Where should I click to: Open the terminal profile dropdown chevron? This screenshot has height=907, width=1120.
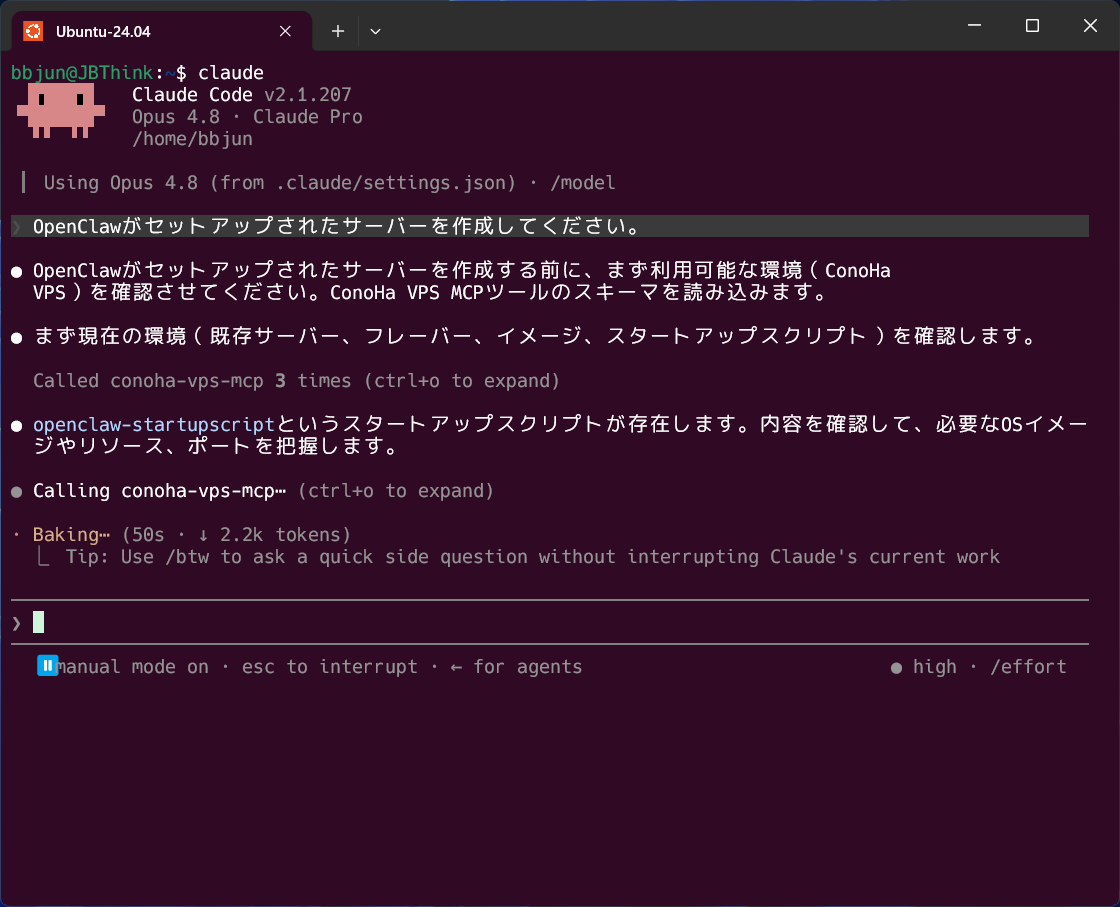375,31
